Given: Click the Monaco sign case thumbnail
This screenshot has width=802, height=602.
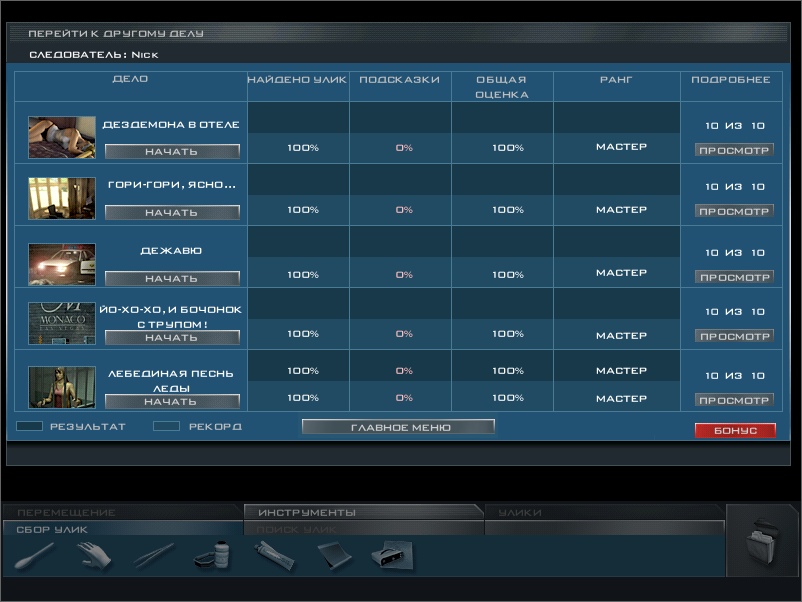Looking at the screenshot, I should [x=62, y=323].
